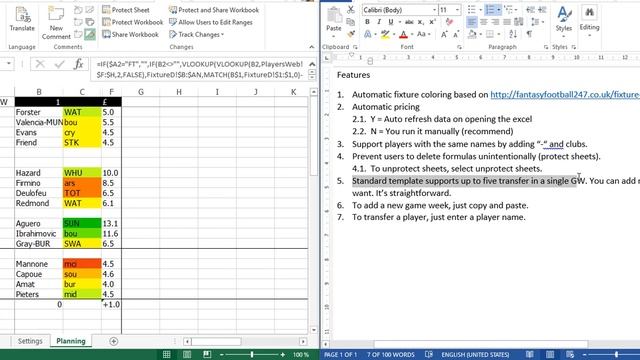The height and width of the screenshot is (360, 640).
Task: Click the Translate icon in Excel
Action: (22, 19)
